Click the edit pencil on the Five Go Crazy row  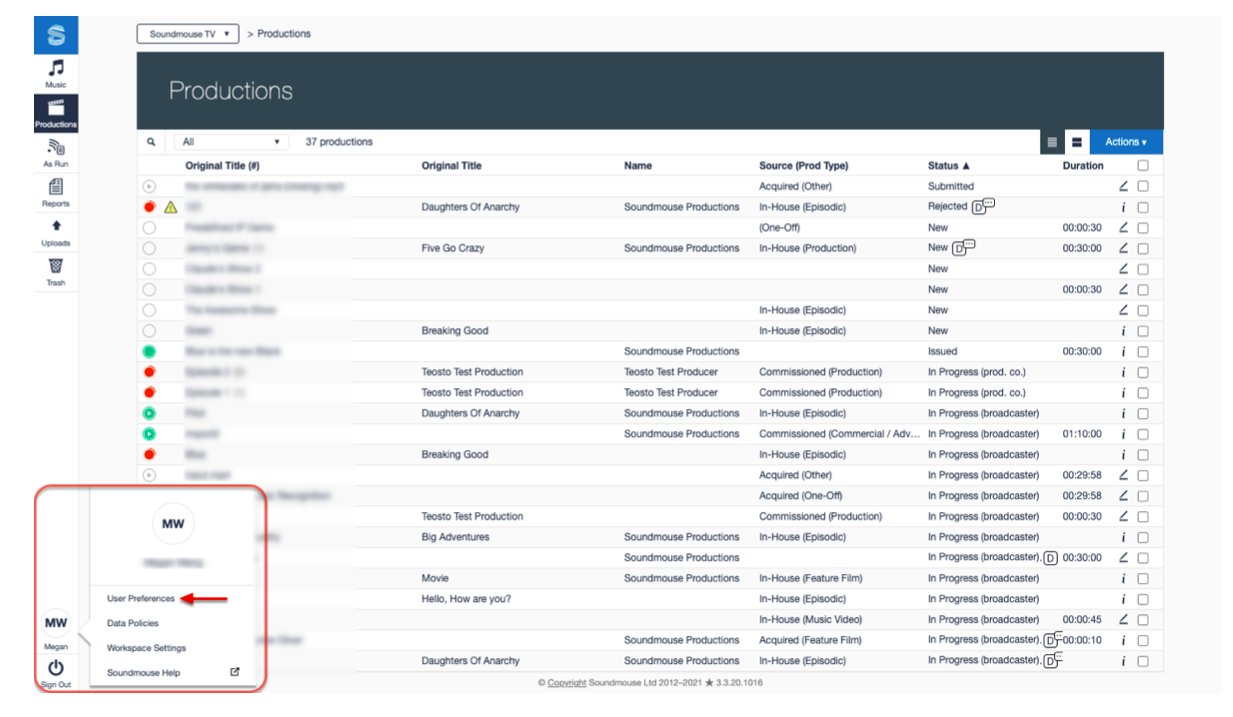click(x=1123, y=248)
